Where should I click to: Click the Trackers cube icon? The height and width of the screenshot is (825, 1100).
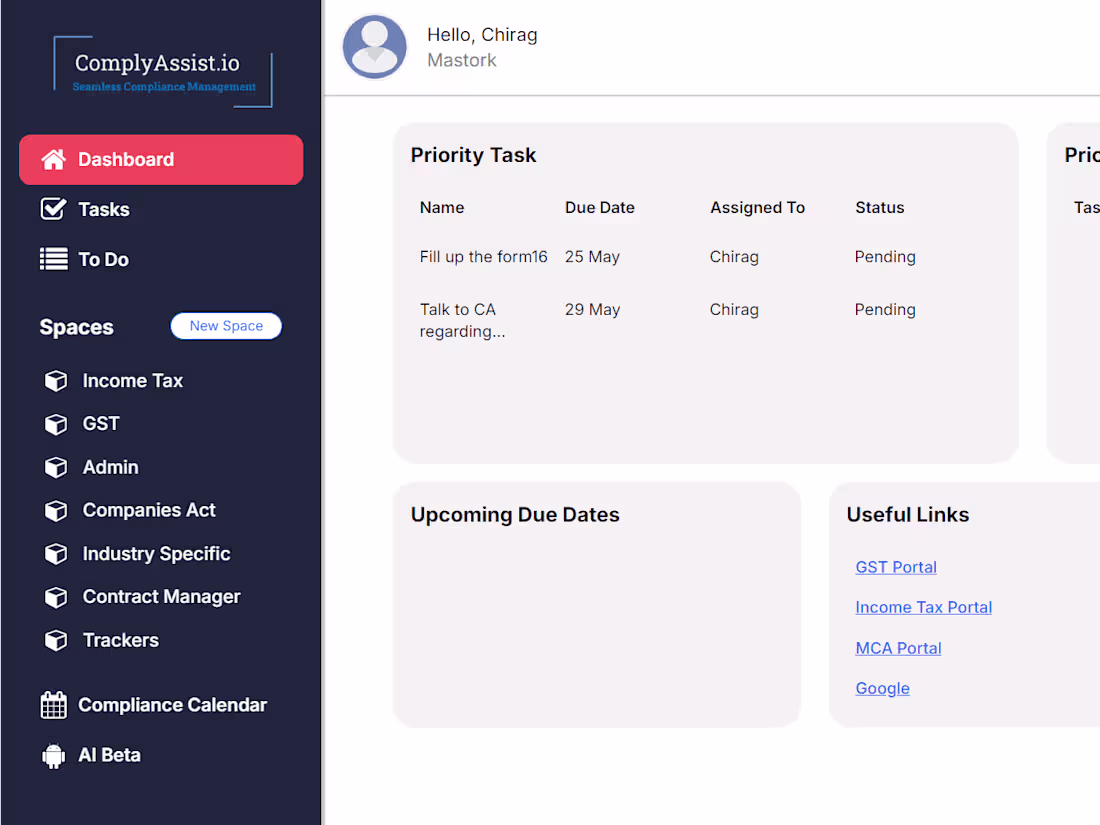[56, 640]
